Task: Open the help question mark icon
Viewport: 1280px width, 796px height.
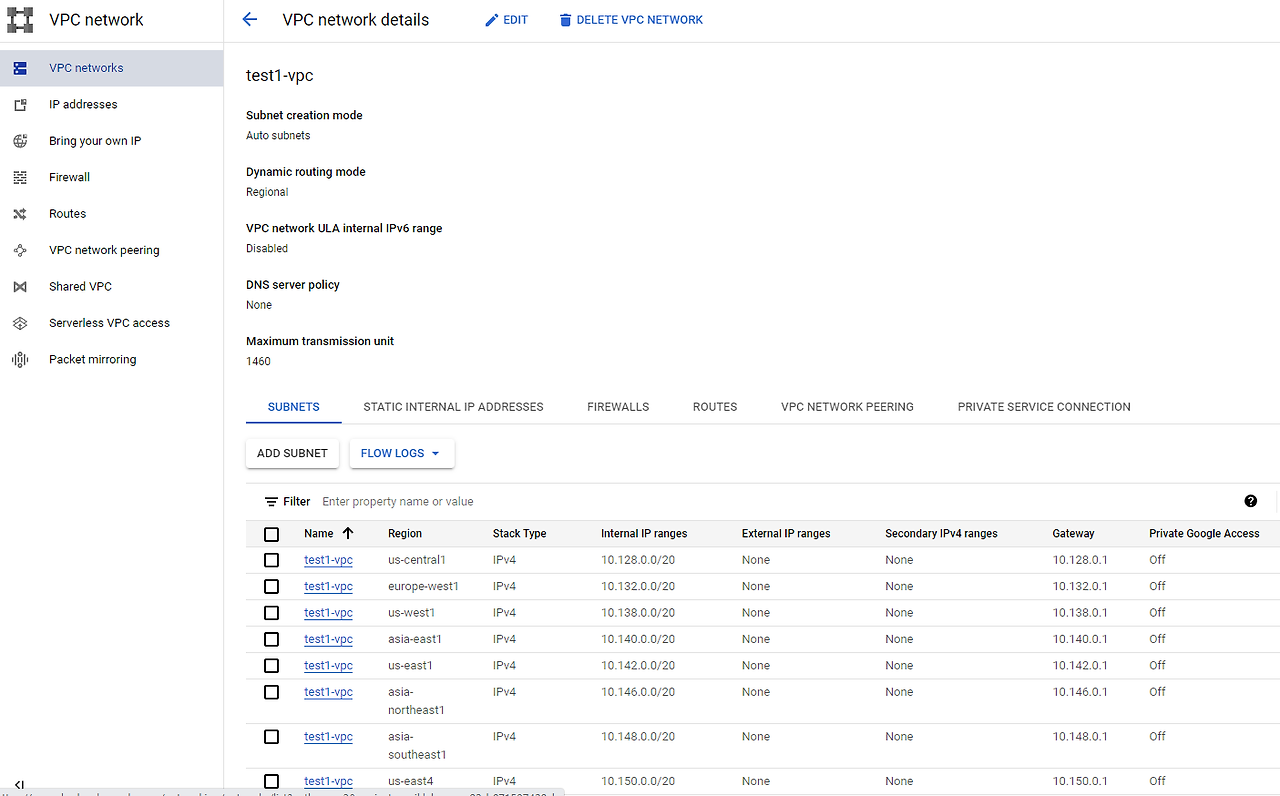Action: tap(1251, 501)
